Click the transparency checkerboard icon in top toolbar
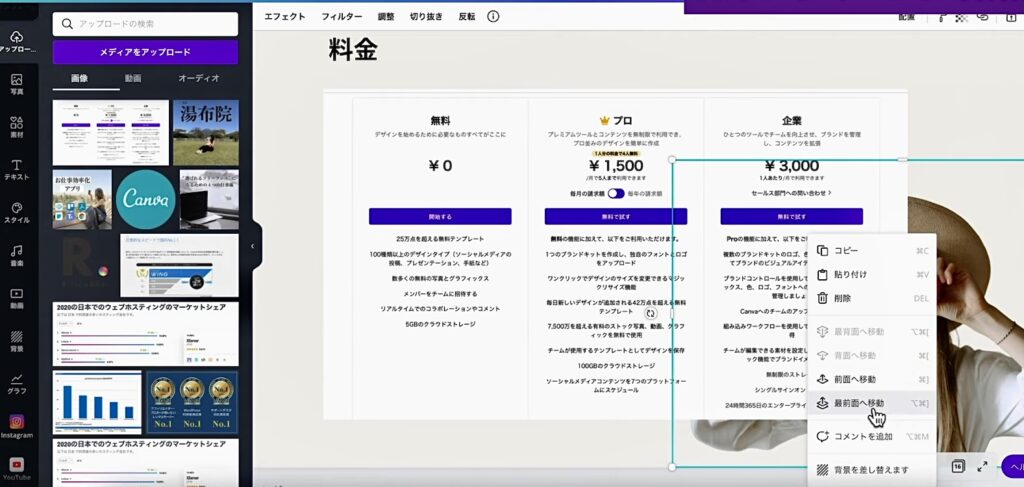The width and height of the screenshot is (1024, 487). point(961,18)
